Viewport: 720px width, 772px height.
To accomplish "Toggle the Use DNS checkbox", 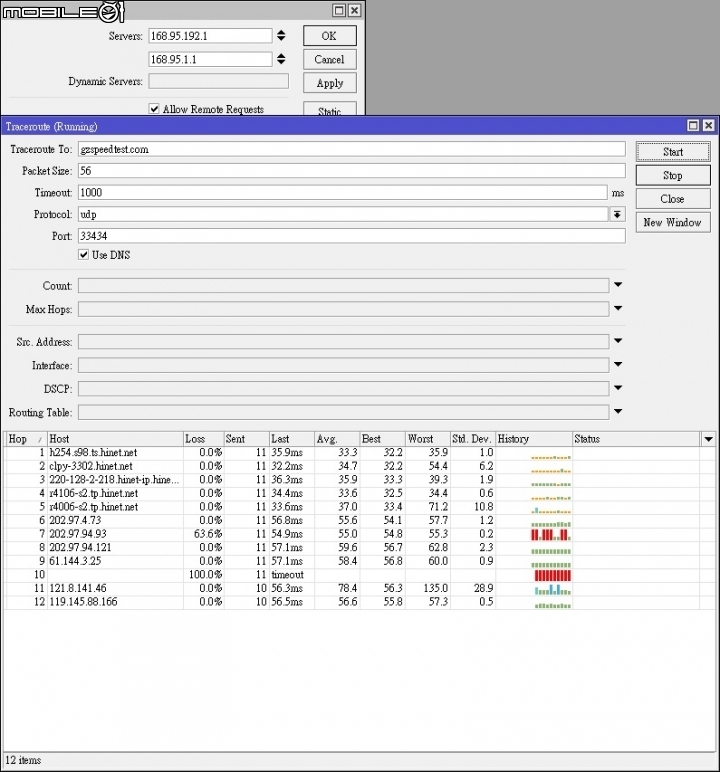I will (x=84, y=255).
